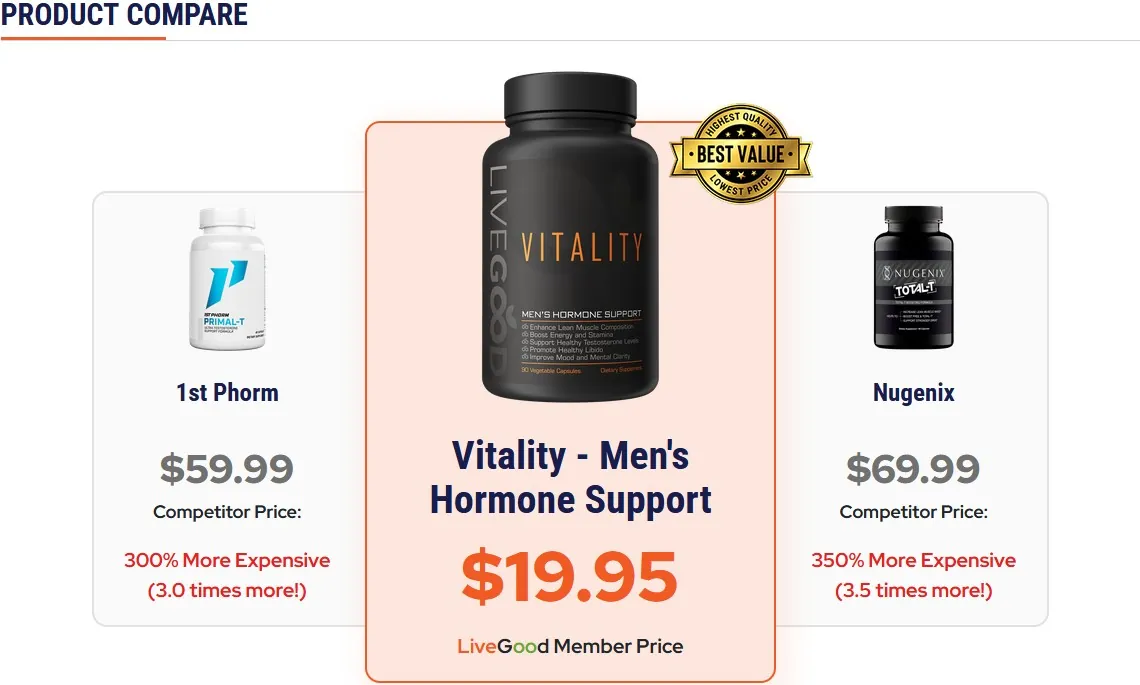Click the Nugenix Total-T bottle image
This screenshot has width=1140, height=685.
(x=913, y=277)
